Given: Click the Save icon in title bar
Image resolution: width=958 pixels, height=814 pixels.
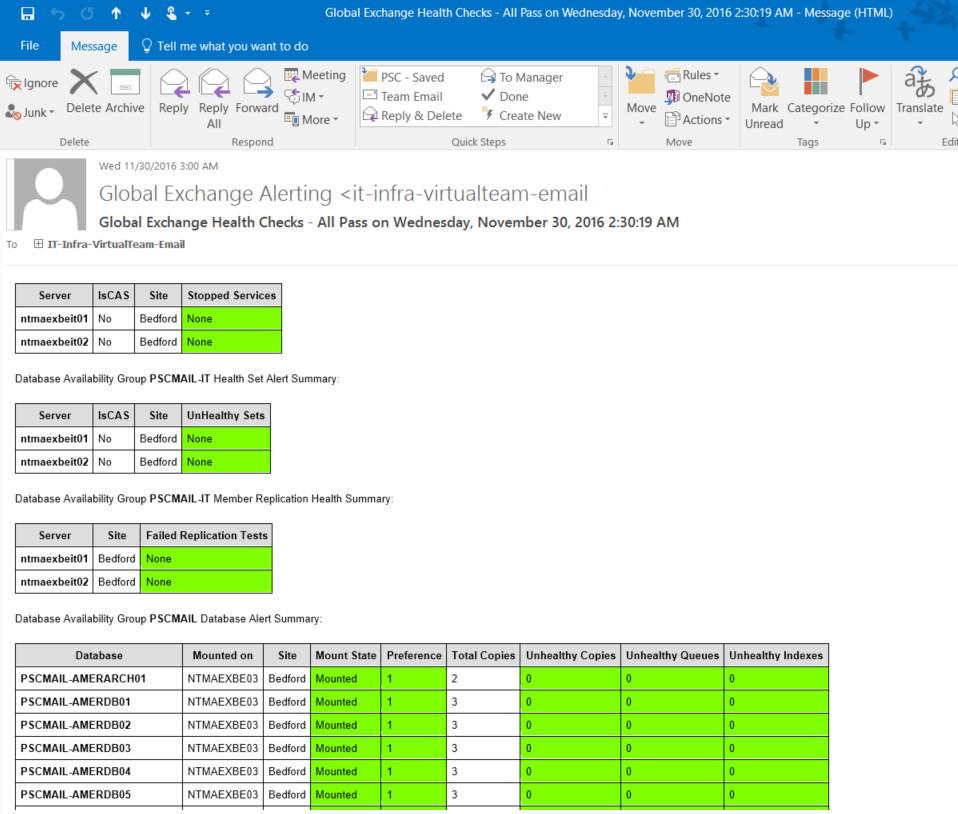Looking at the screenshot, I should tap(27, 14).
